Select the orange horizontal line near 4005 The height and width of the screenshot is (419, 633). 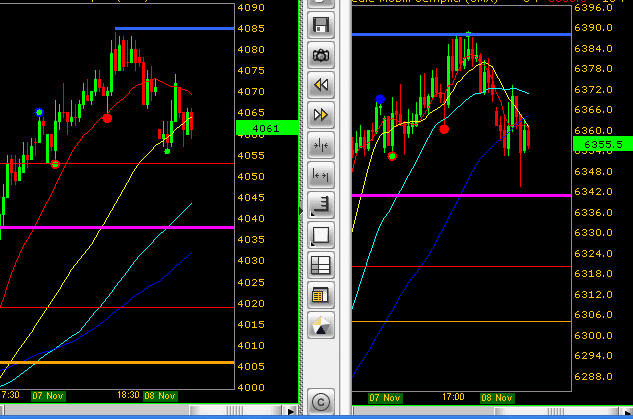[x=117, y=362]
